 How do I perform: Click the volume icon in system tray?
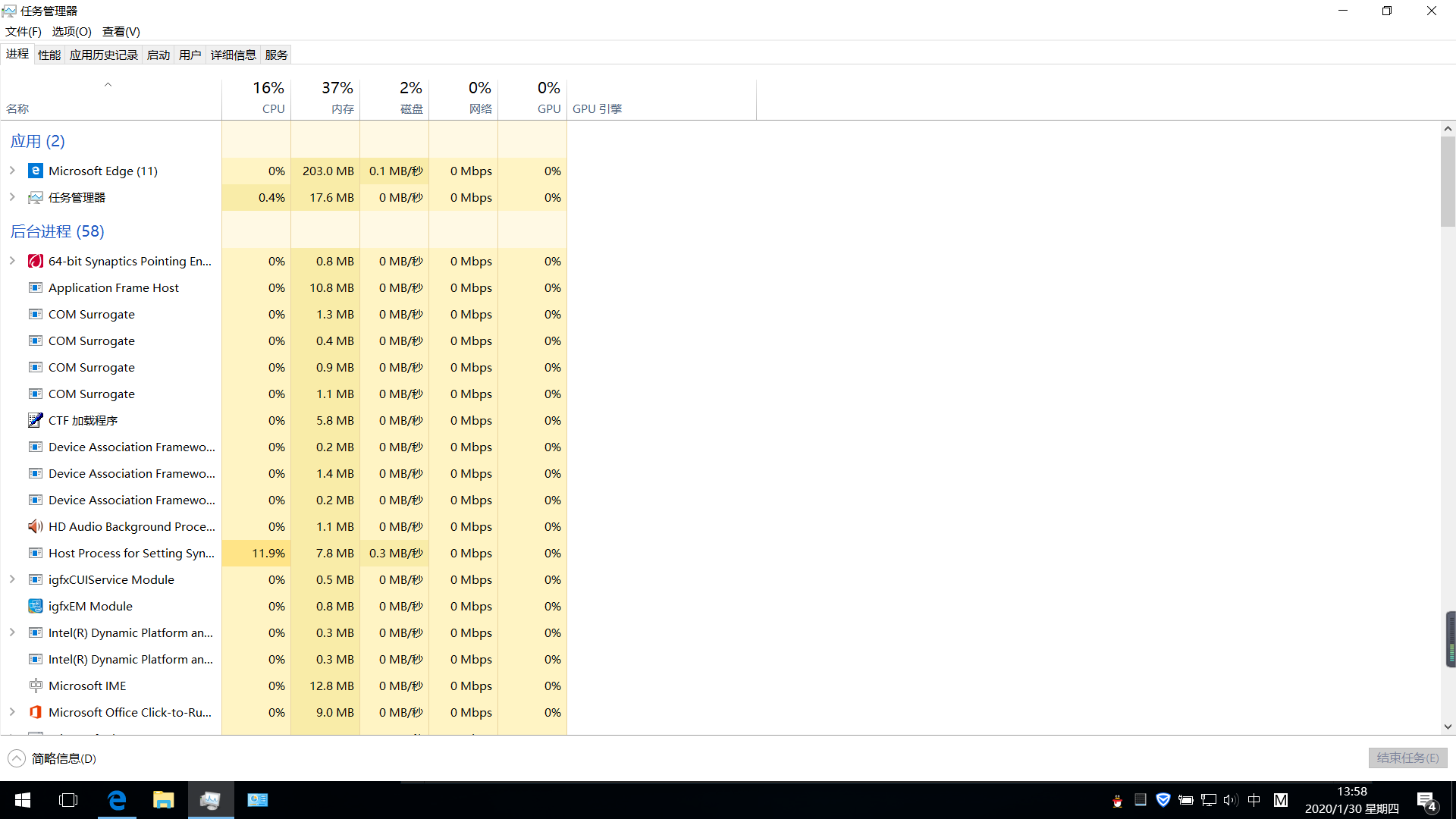(x=1230, y=800)
